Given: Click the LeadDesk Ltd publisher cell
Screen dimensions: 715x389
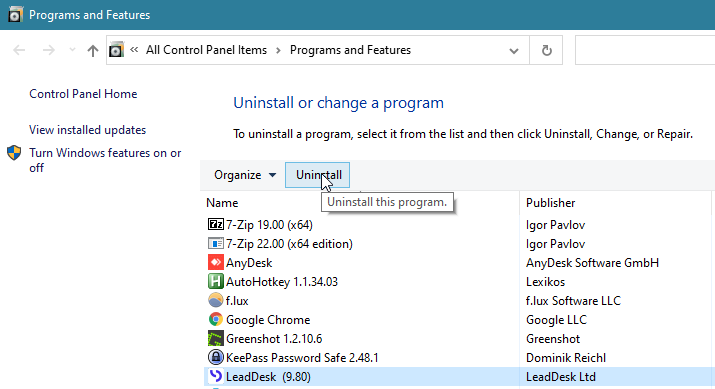Looking at the screenshot, I should coord(561,377).
